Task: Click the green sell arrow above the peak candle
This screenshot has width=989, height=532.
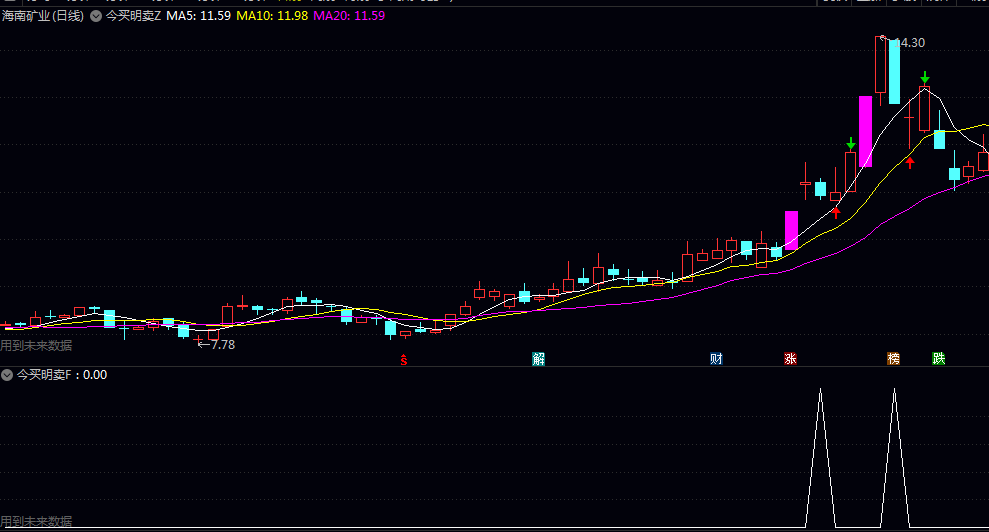Action: 925,78
